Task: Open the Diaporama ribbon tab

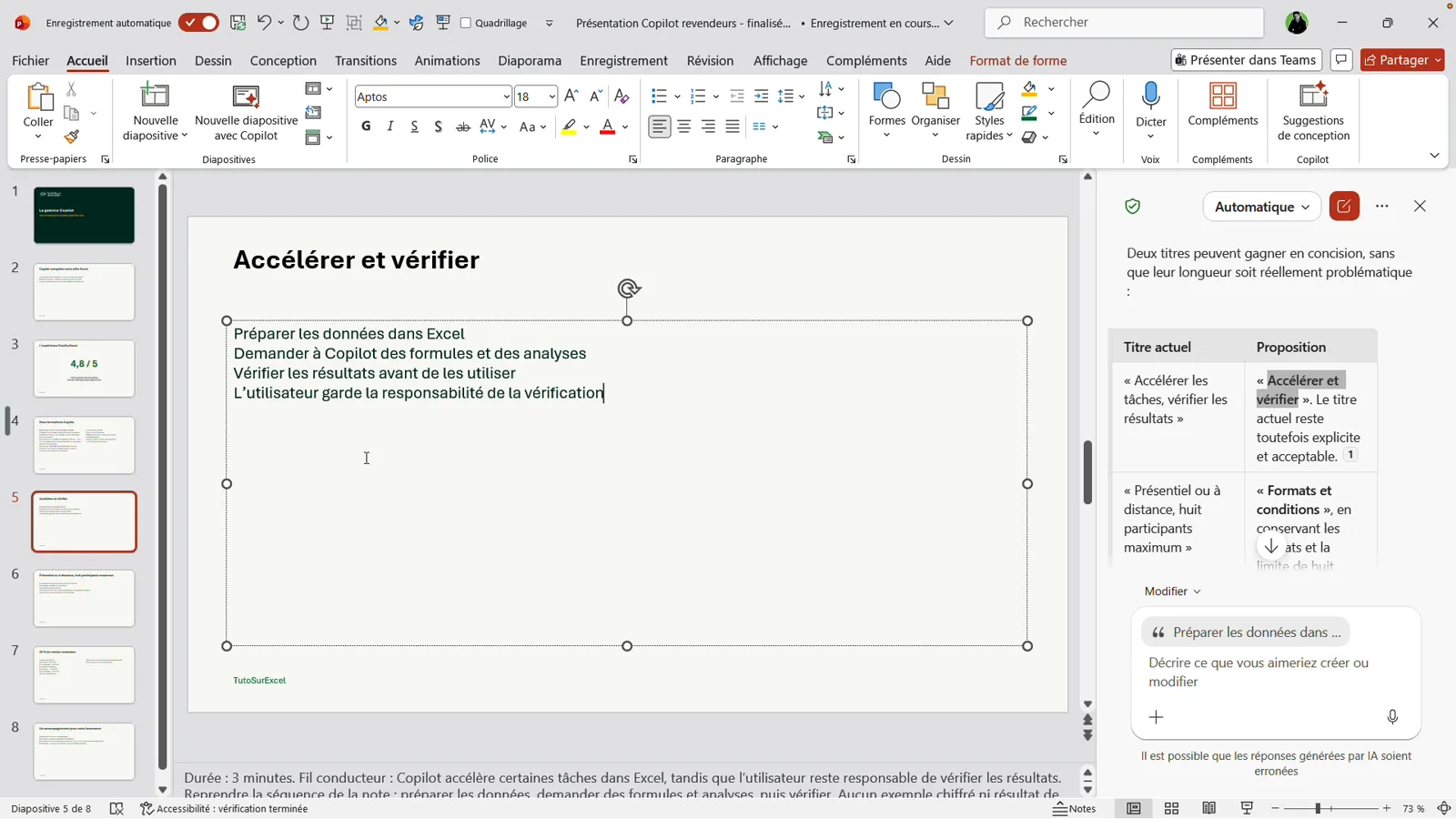Action: (x=530, y=61)
